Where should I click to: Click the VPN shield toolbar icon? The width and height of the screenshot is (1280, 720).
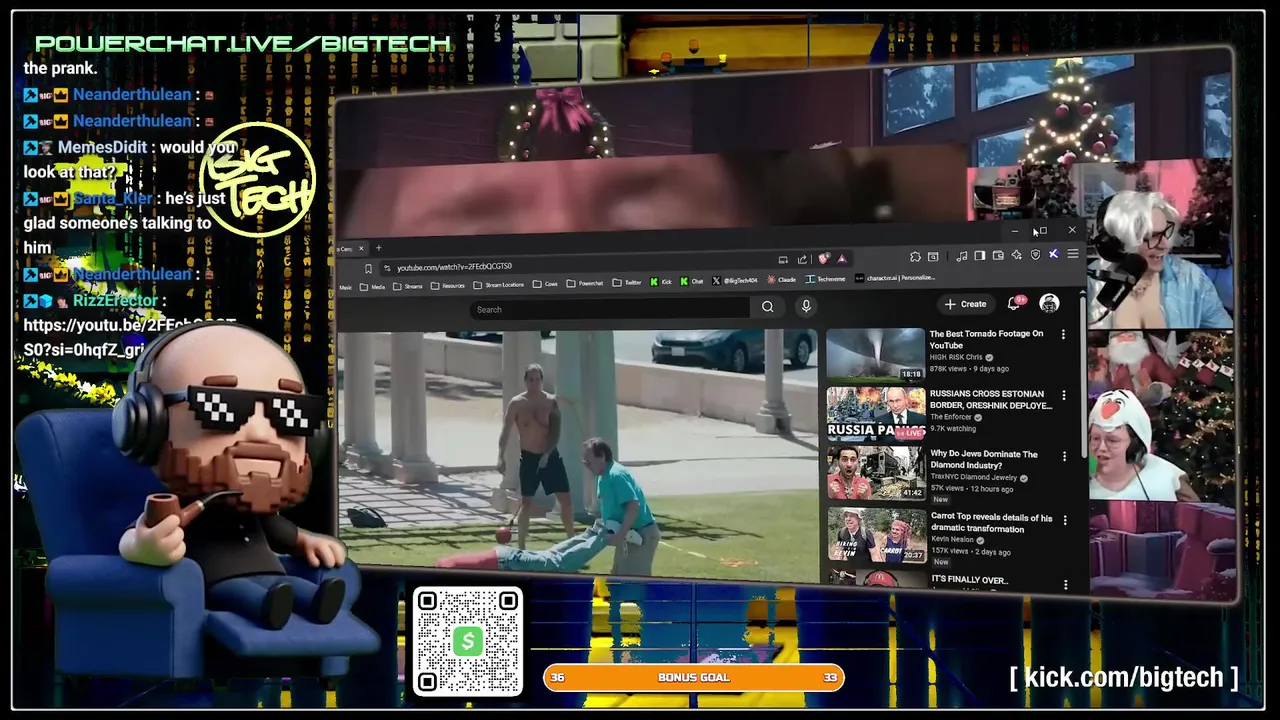tap(1035, 255)
